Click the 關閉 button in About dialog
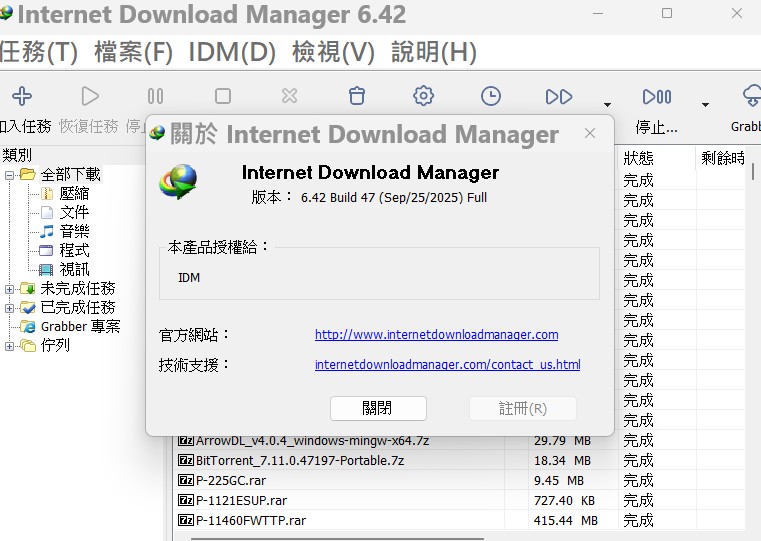The image size is (761, 541). (378, 408)
